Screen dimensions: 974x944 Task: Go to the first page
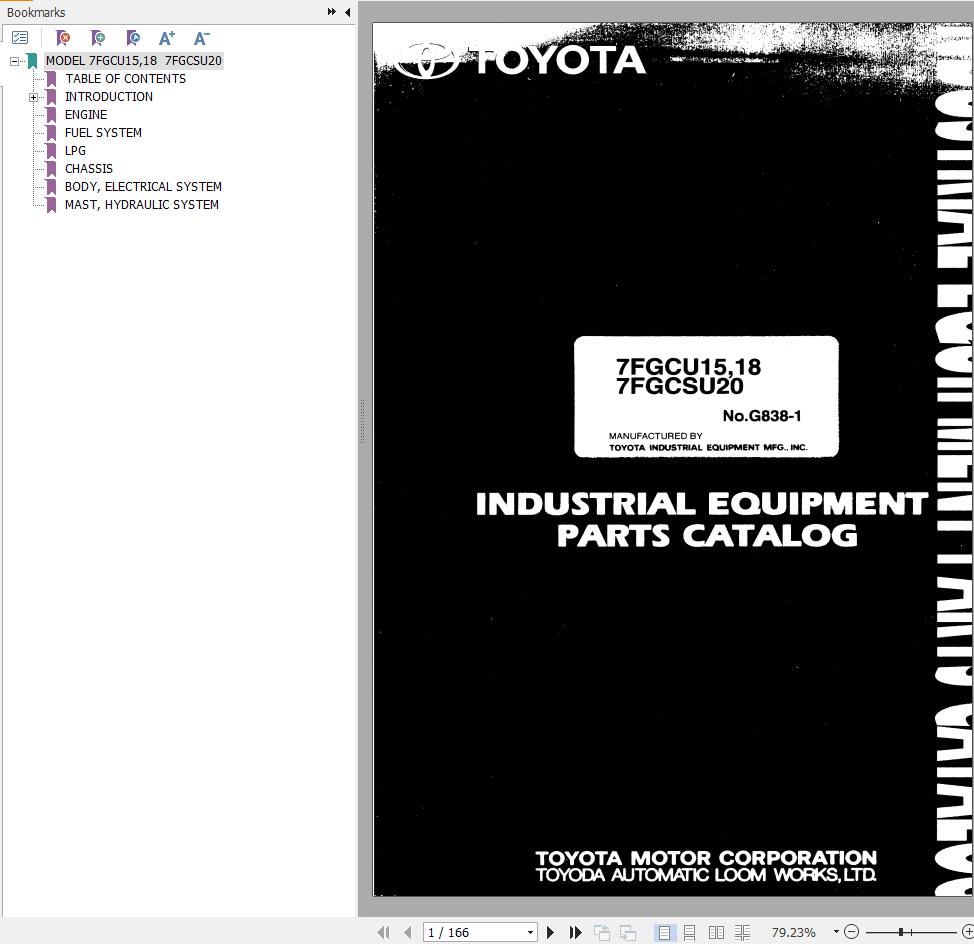coord(383,932)
